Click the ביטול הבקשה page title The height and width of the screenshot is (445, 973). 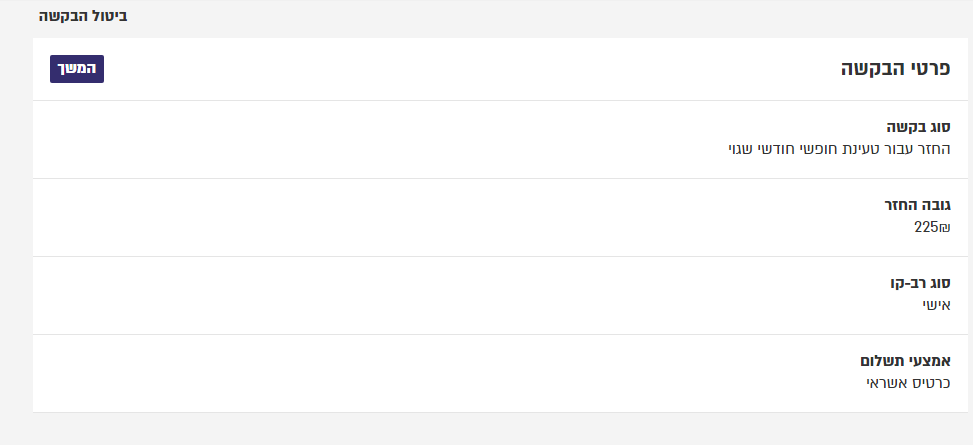(83, 17)
